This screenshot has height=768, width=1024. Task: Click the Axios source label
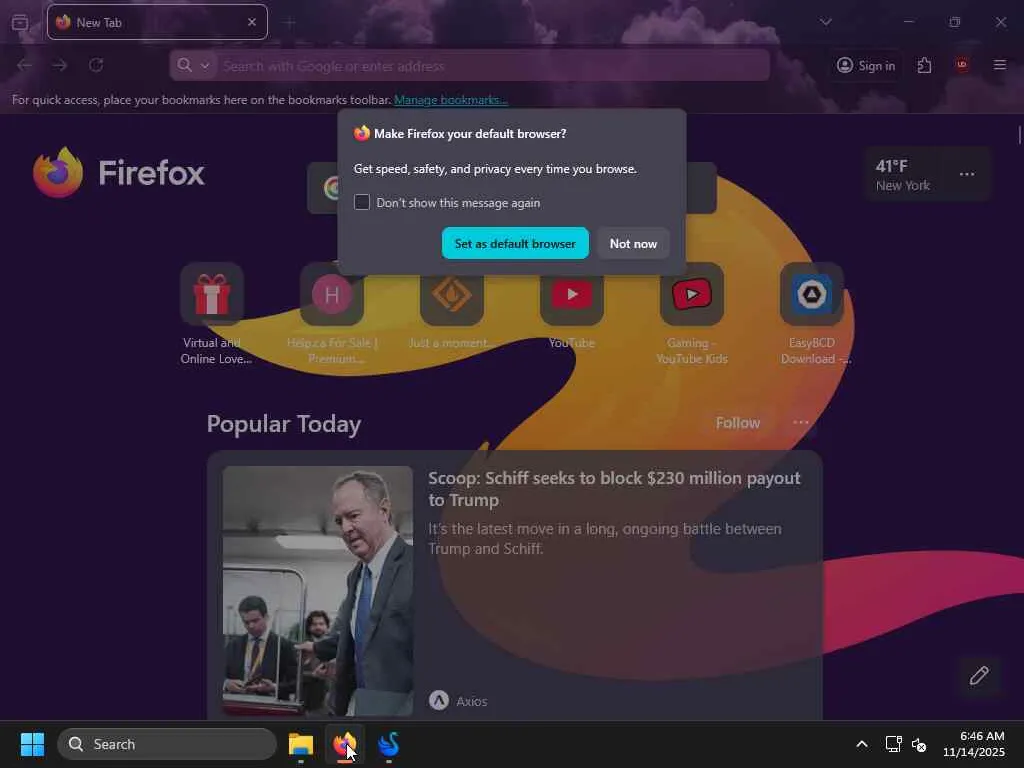click(x=472, y=701)
